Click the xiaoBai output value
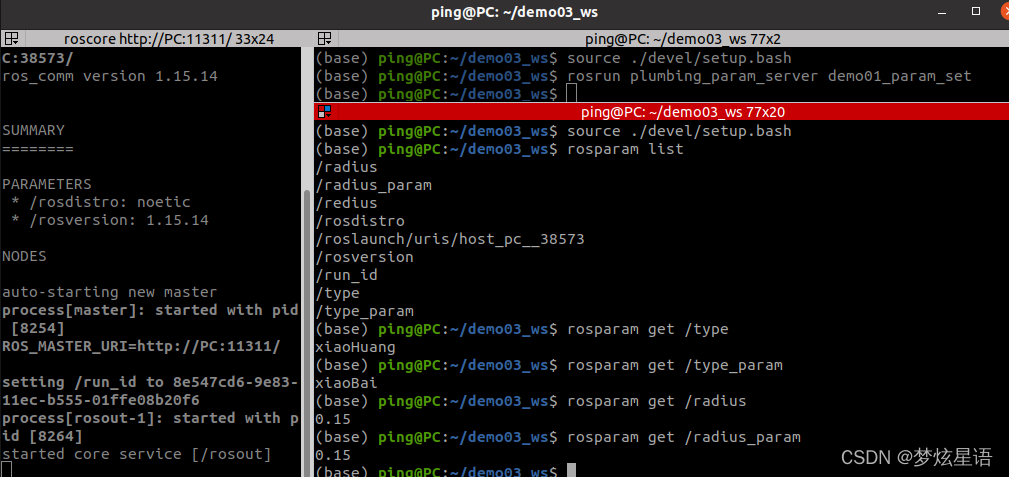Screen dimensions: 1009x477 [x=346, y=384]
